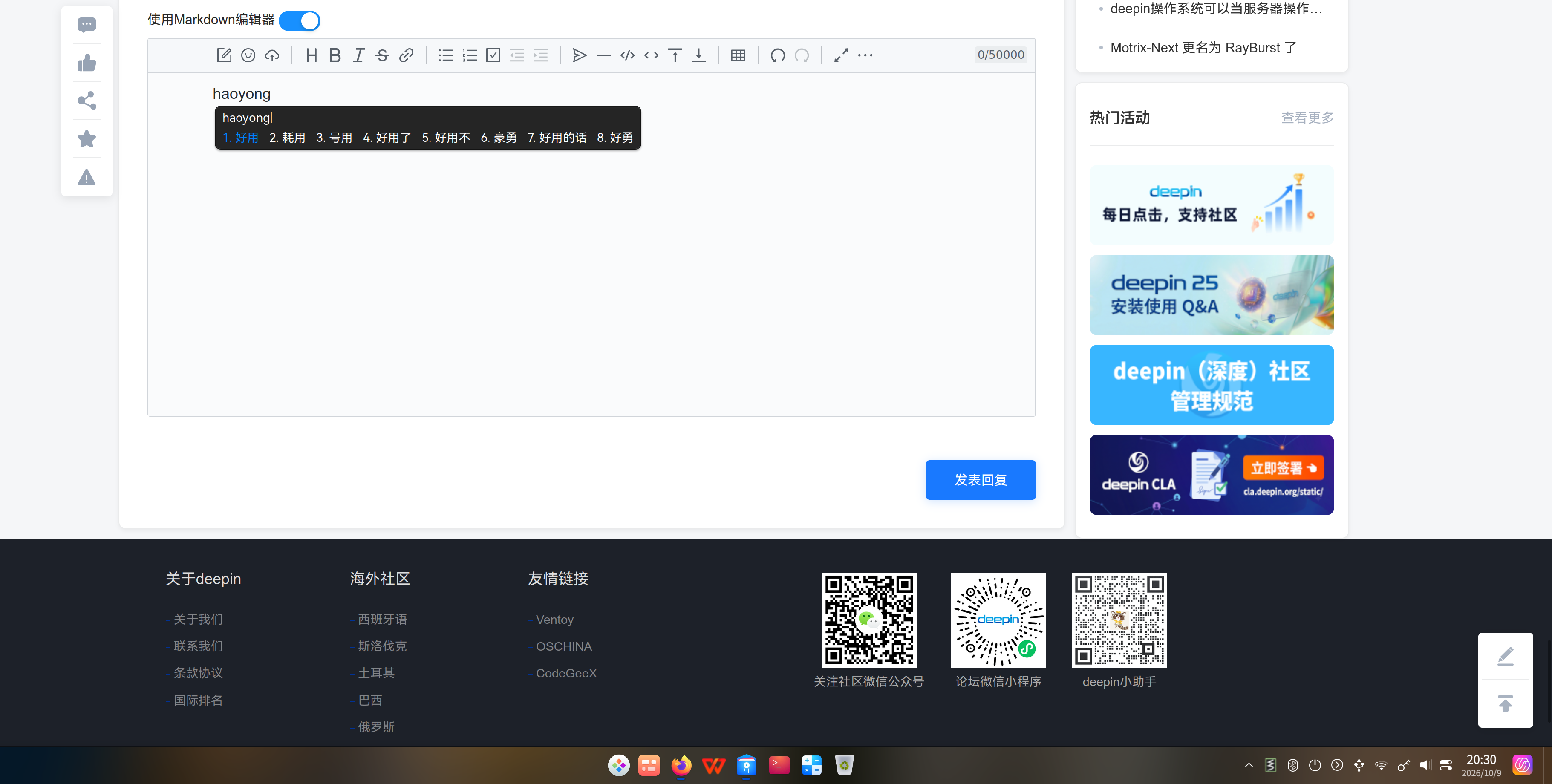The width and height of the screenshot is (1552, 784).
Task: Insert an ordered numbered list
Action: tap(469, 55)
